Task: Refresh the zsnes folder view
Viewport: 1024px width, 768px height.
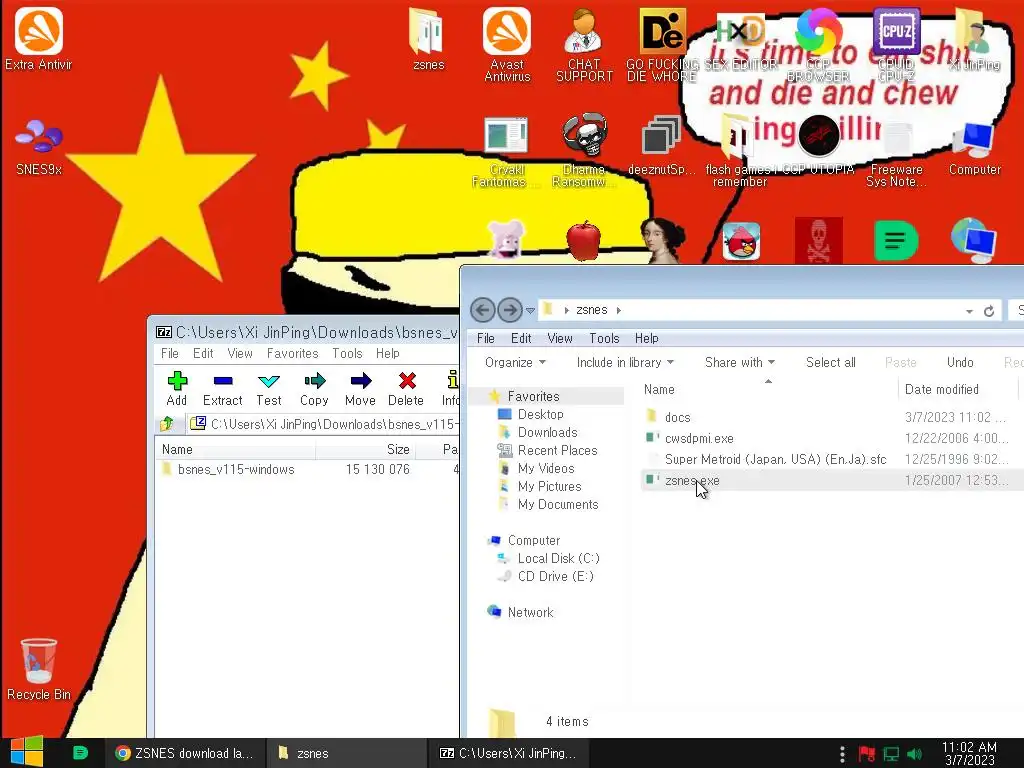Action: [989, 311]
